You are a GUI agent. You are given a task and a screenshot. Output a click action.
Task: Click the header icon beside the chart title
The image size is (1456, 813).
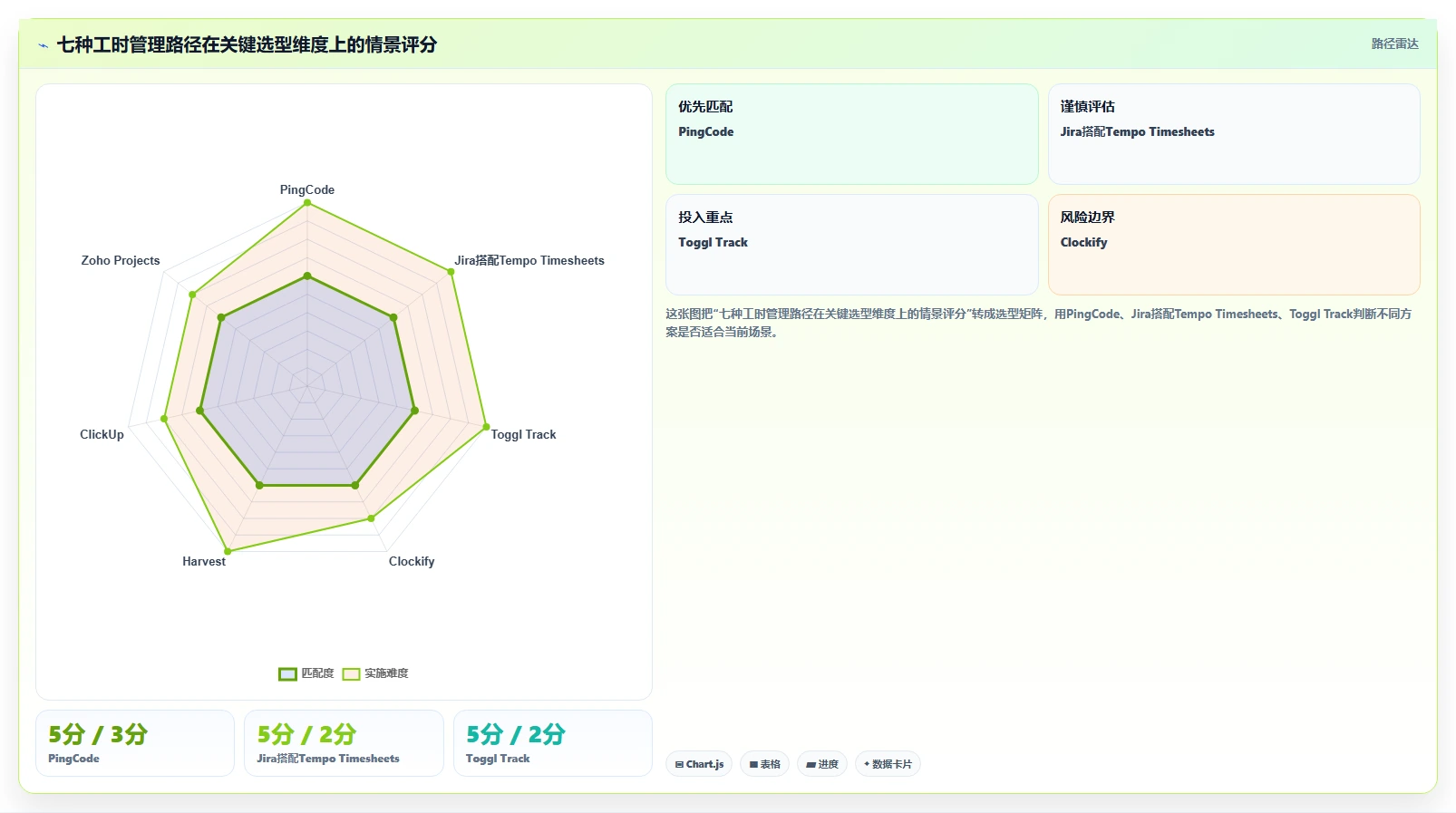[x=43, y=45]
